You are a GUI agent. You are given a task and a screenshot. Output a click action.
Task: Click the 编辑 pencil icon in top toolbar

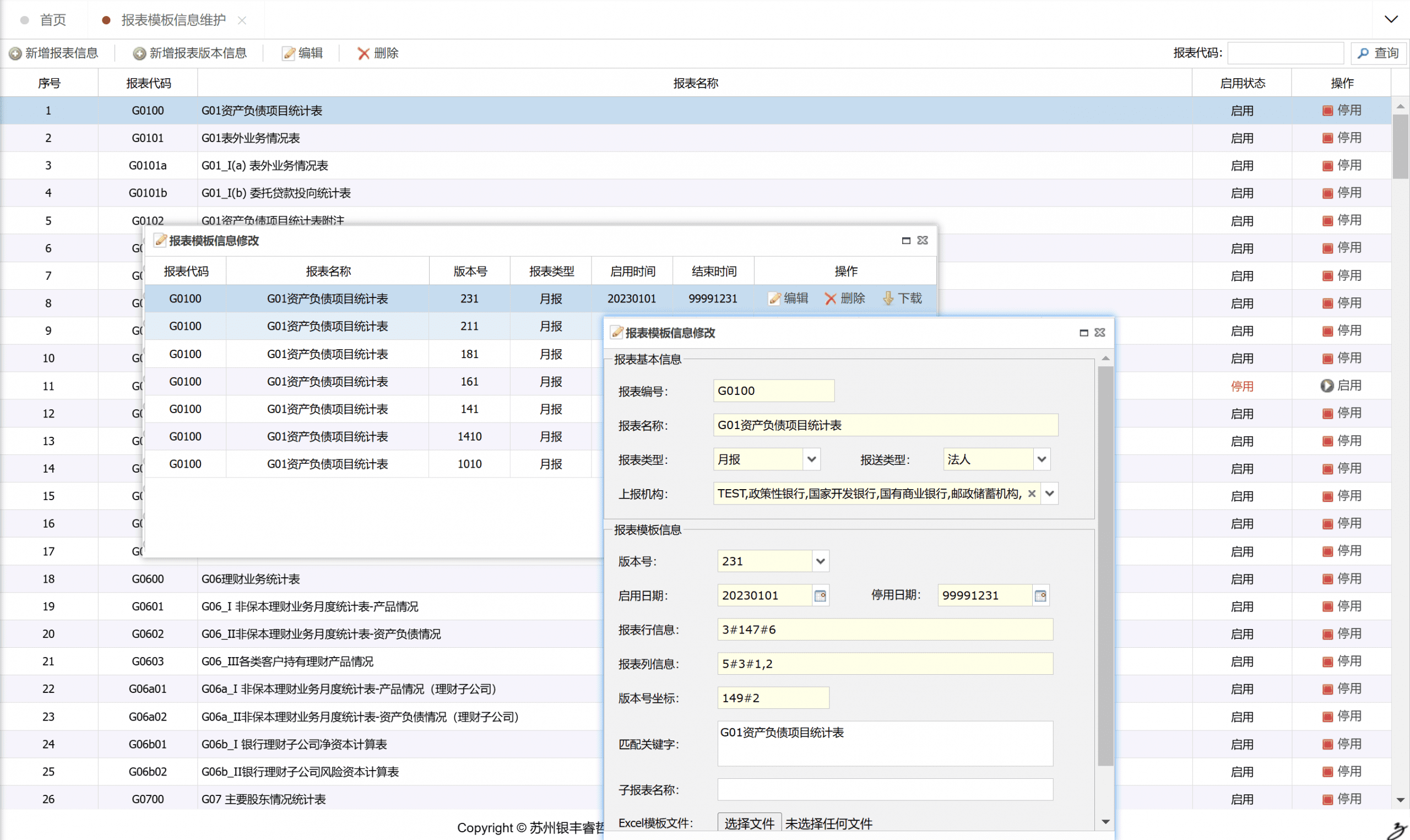289,53
